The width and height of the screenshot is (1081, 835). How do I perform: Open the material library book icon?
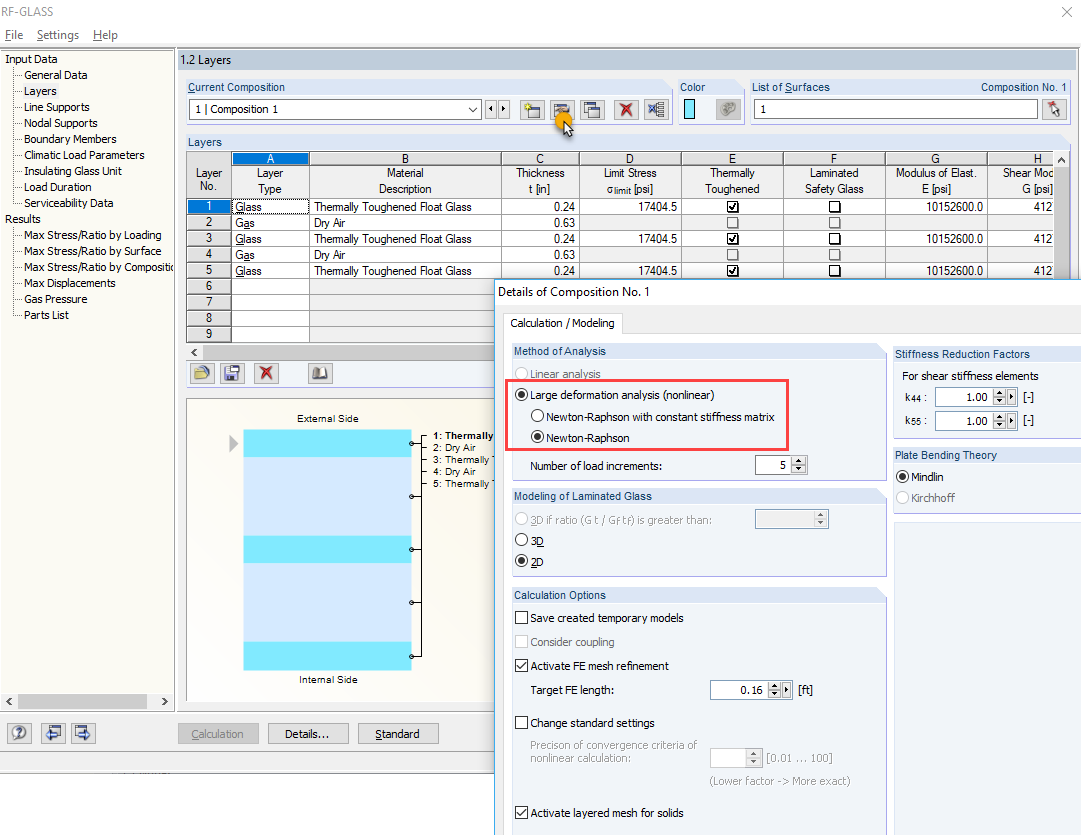pyautogui.click(x=320, y=373)
